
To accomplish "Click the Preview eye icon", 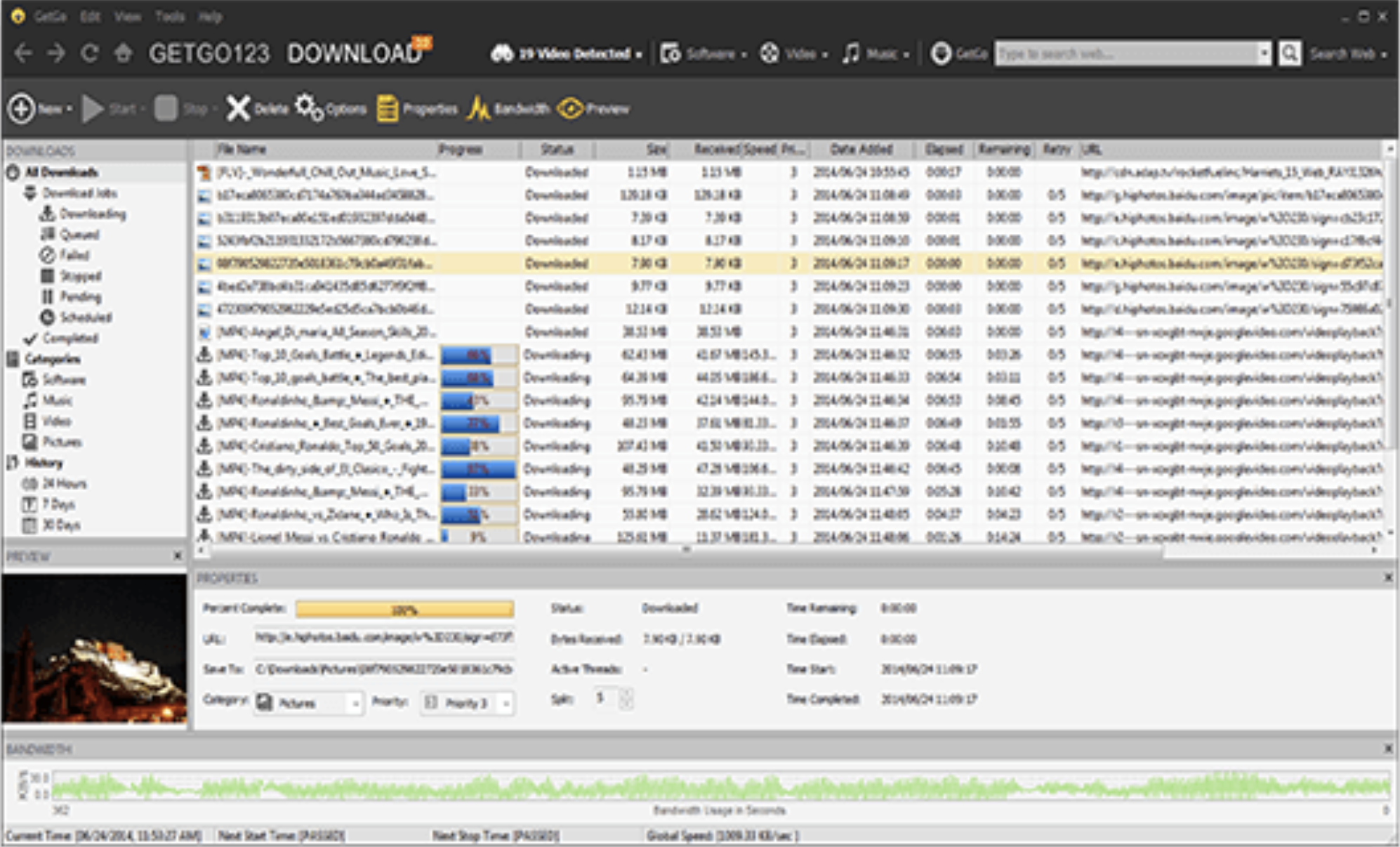I will point(570,109).
